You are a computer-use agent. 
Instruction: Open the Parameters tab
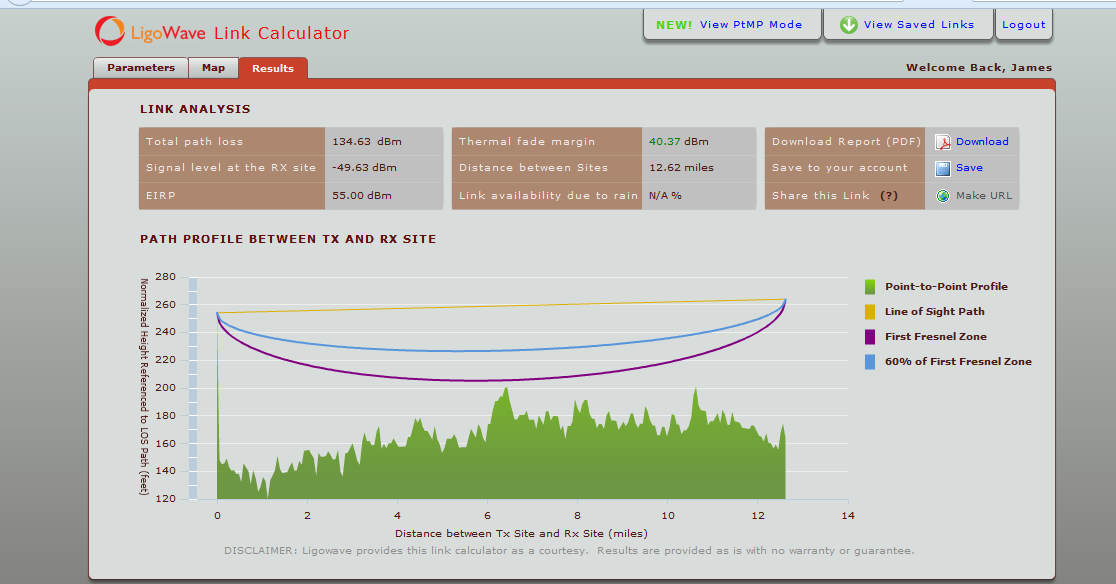click(x=141, y=68)
